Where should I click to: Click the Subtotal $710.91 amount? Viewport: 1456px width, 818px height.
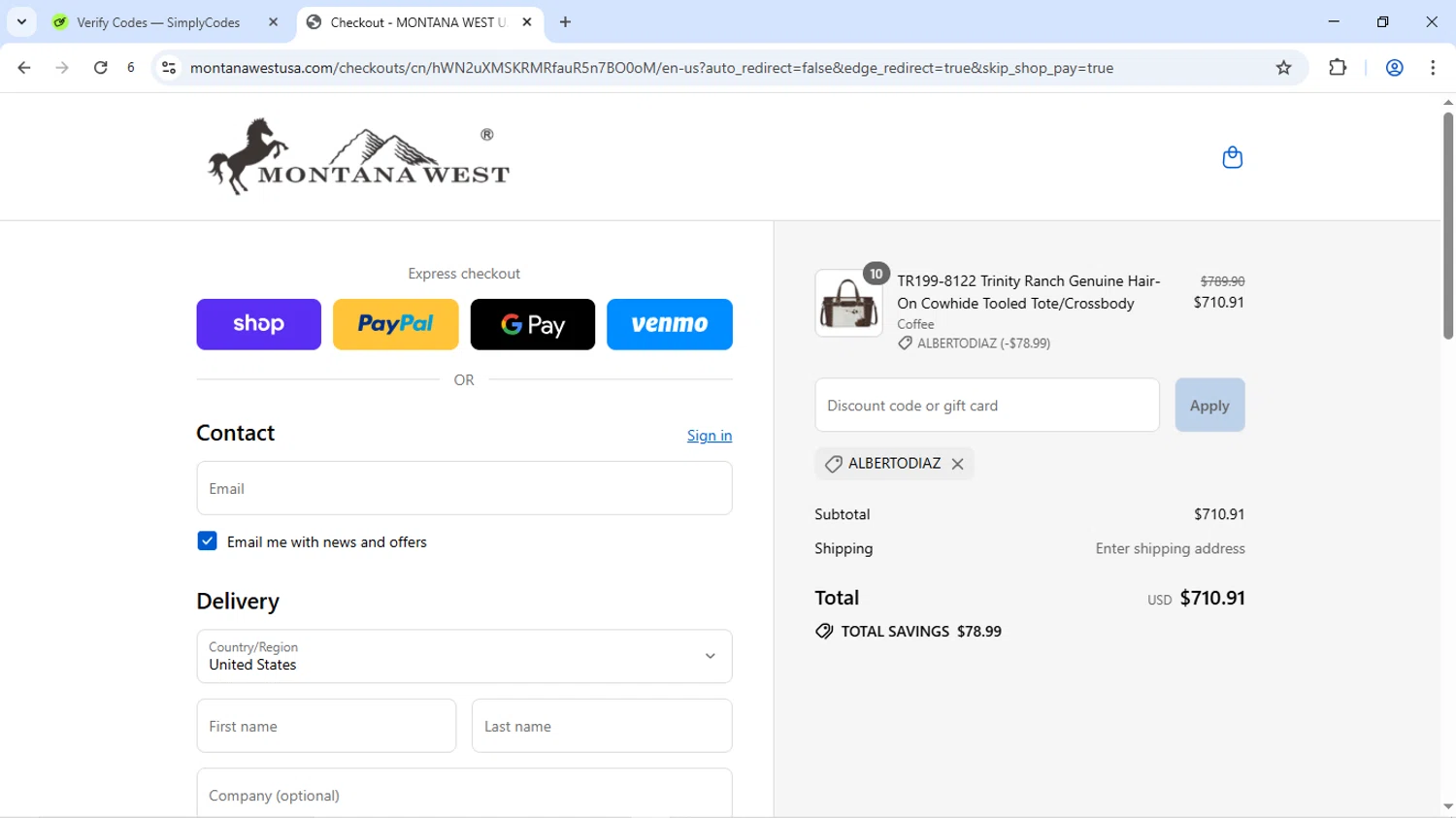click(1219, 514)
